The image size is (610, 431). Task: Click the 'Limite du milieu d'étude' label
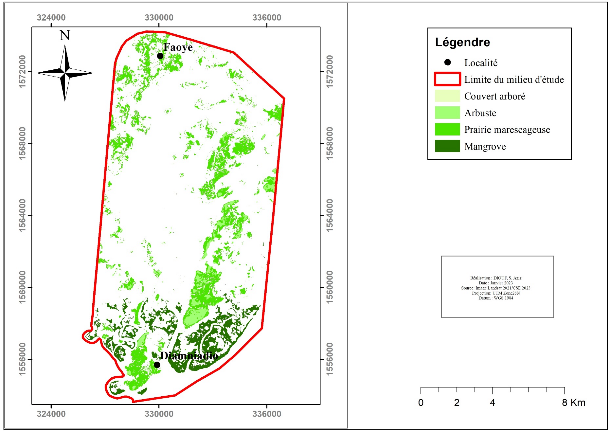(x=514, y=79)
